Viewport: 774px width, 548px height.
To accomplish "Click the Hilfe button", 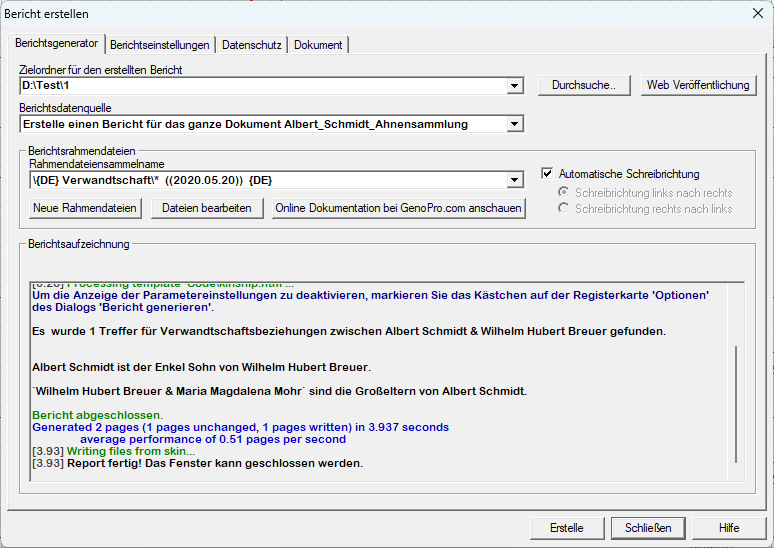I will click(729, 528).
